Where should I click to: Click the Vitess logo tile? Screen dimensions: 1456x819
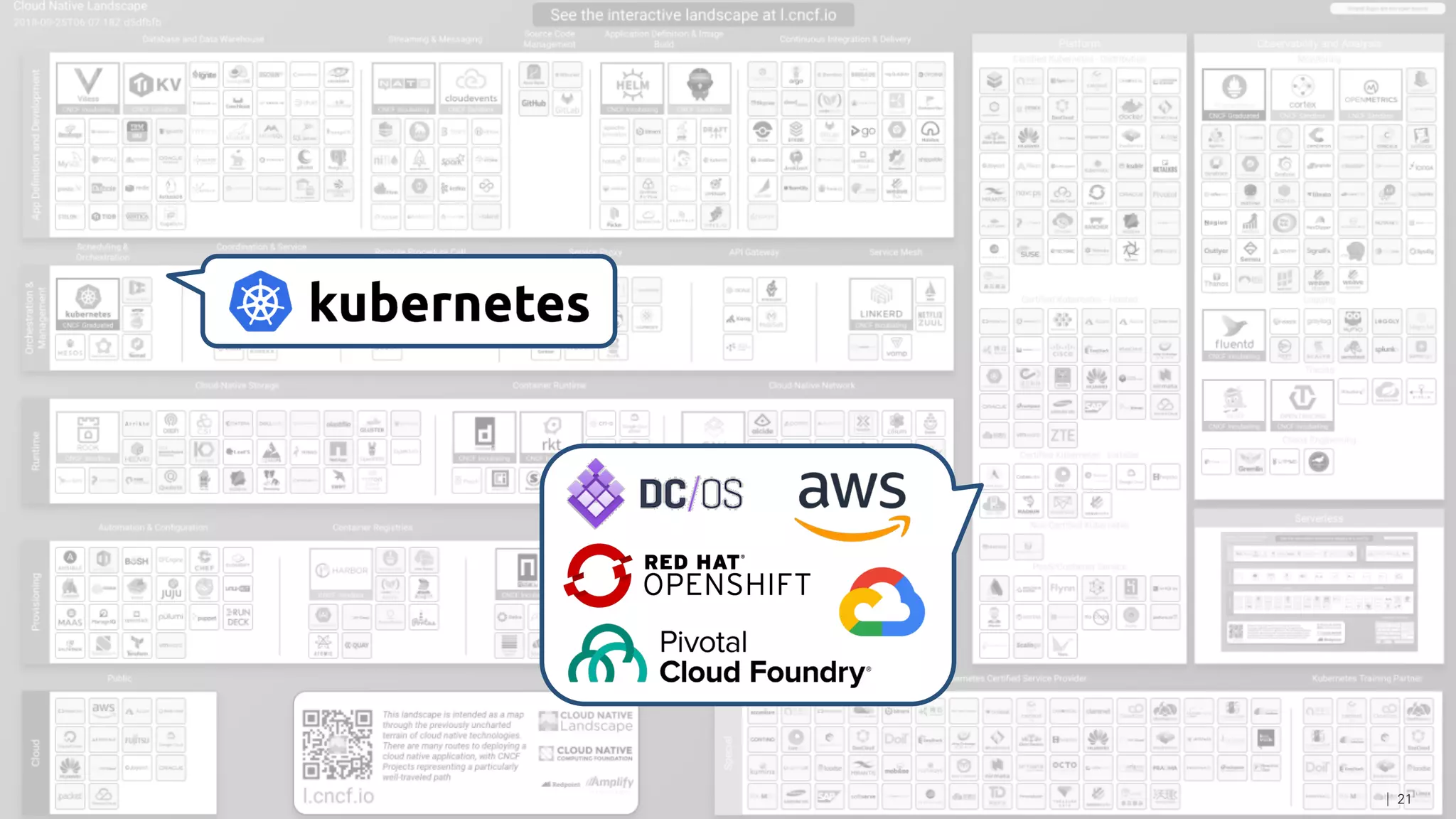88,88
